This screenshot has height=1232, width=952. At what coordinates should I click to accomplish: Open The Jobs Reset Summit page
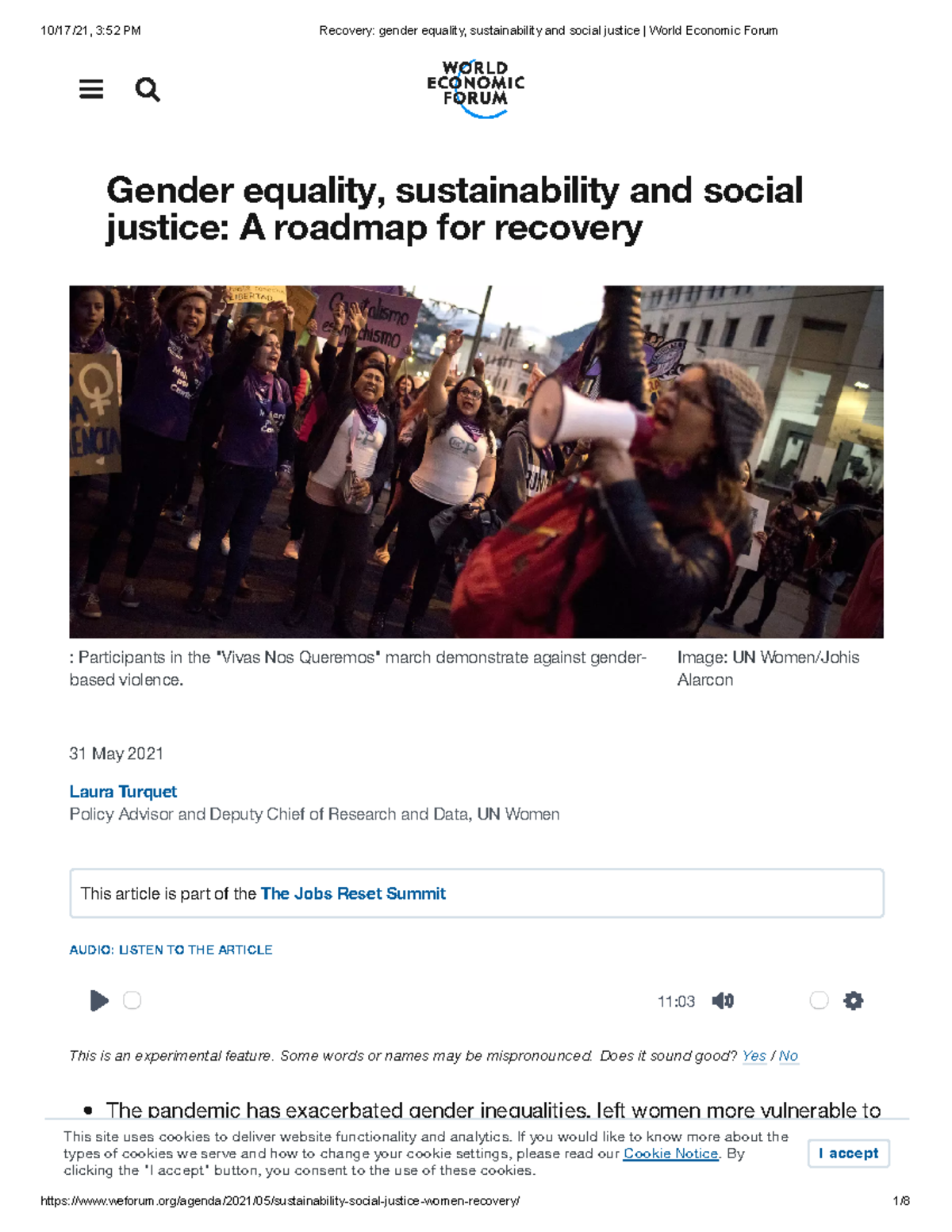point(352,893)
